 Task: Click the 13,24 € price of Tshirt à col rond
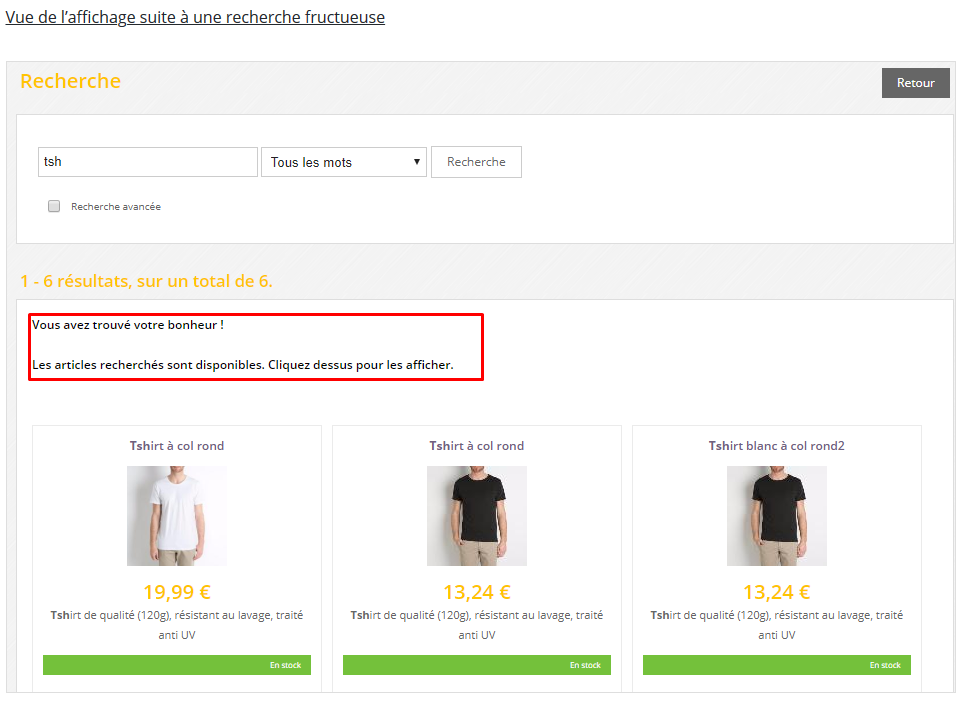tap(477, 592)
